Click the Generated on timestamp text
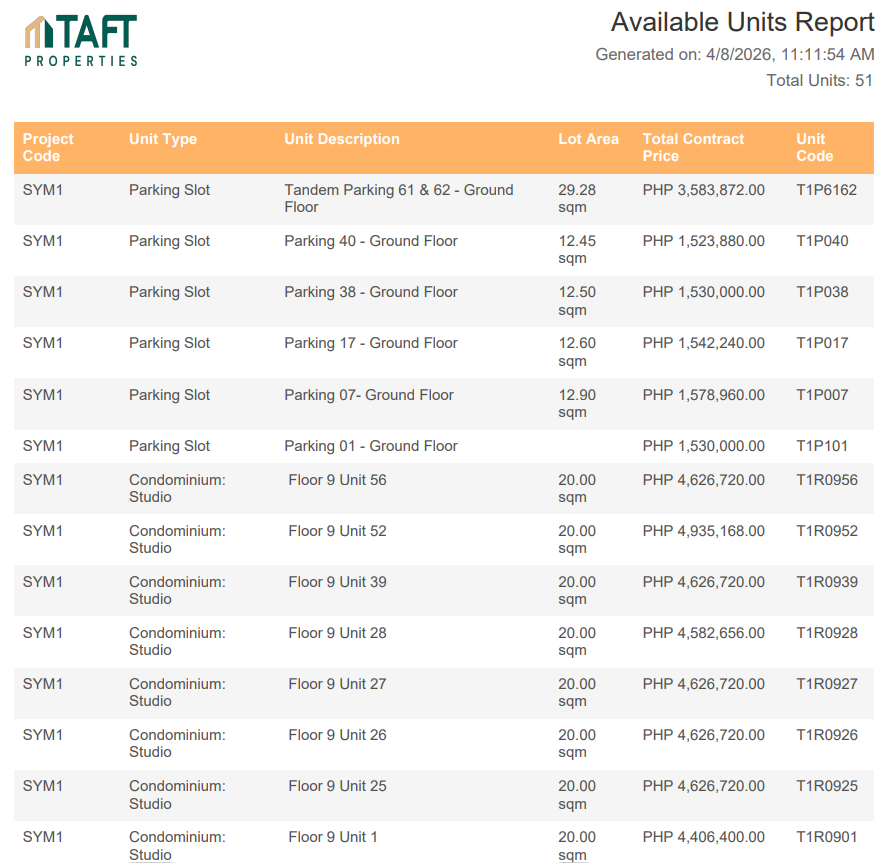The image size is (896, 863). pyautogui.click(x=734, y=55)
